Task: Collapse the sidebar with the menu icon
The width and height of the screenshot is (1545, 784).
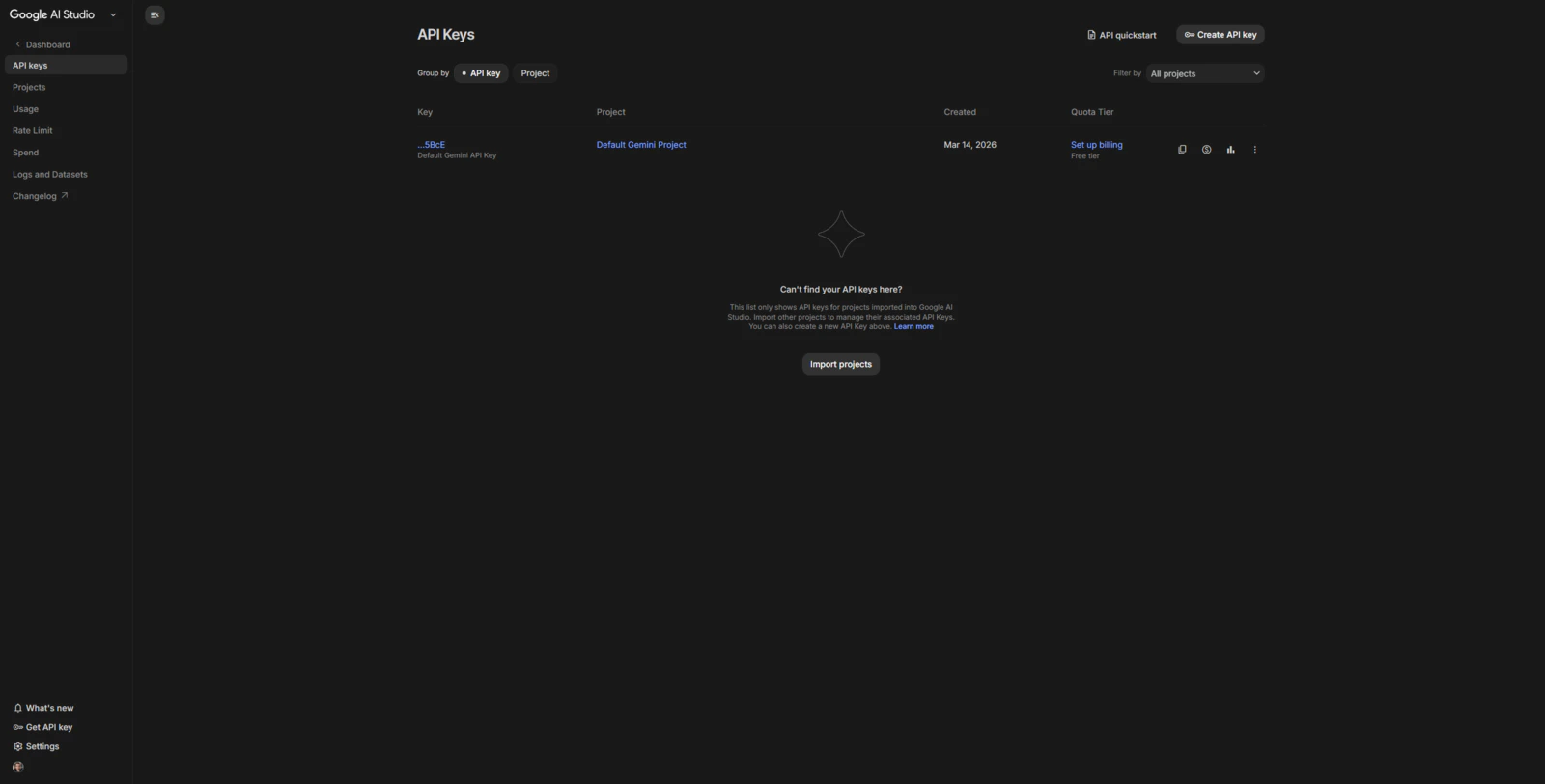Action: (x=154, y=14)
